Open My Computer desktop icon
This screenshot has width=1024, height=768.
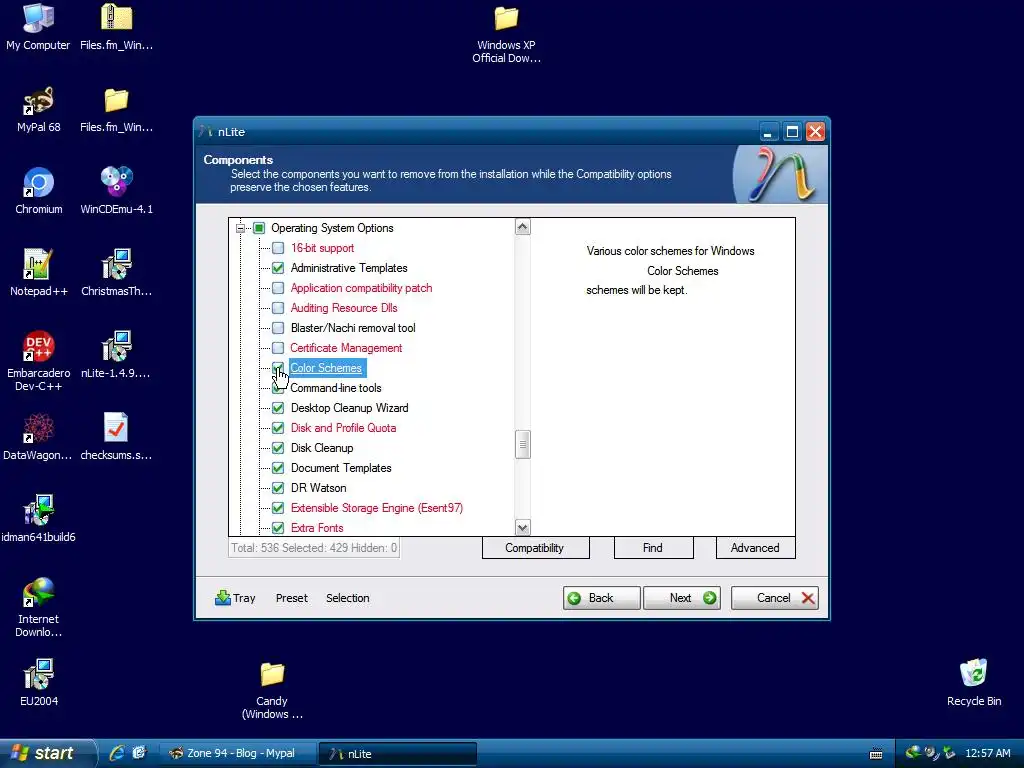[x=38, y=26]
